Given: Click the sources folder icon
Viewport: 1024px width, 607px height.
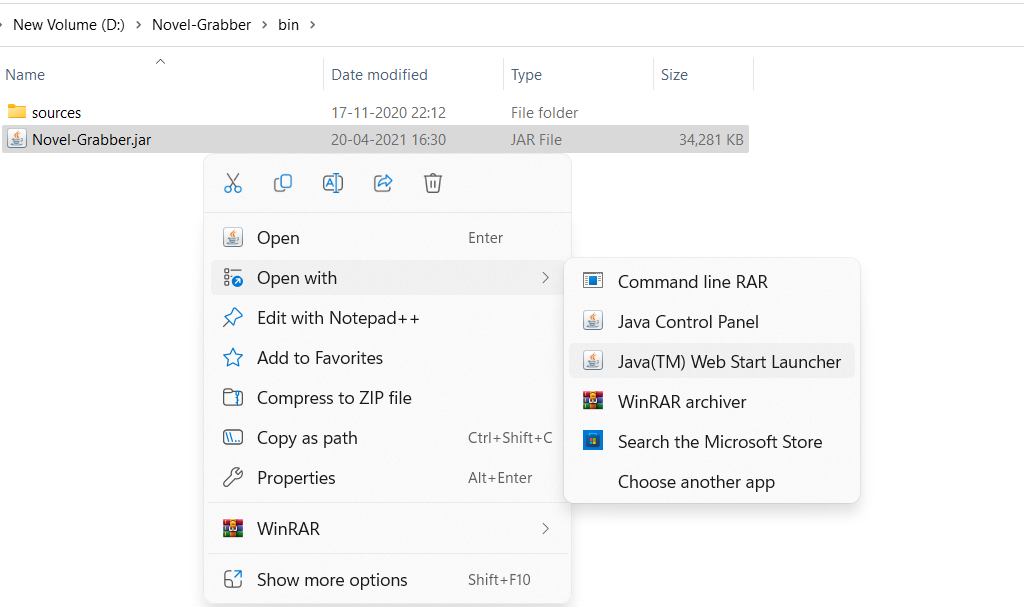Looking at the screenshot, I should tap(17, 111).
